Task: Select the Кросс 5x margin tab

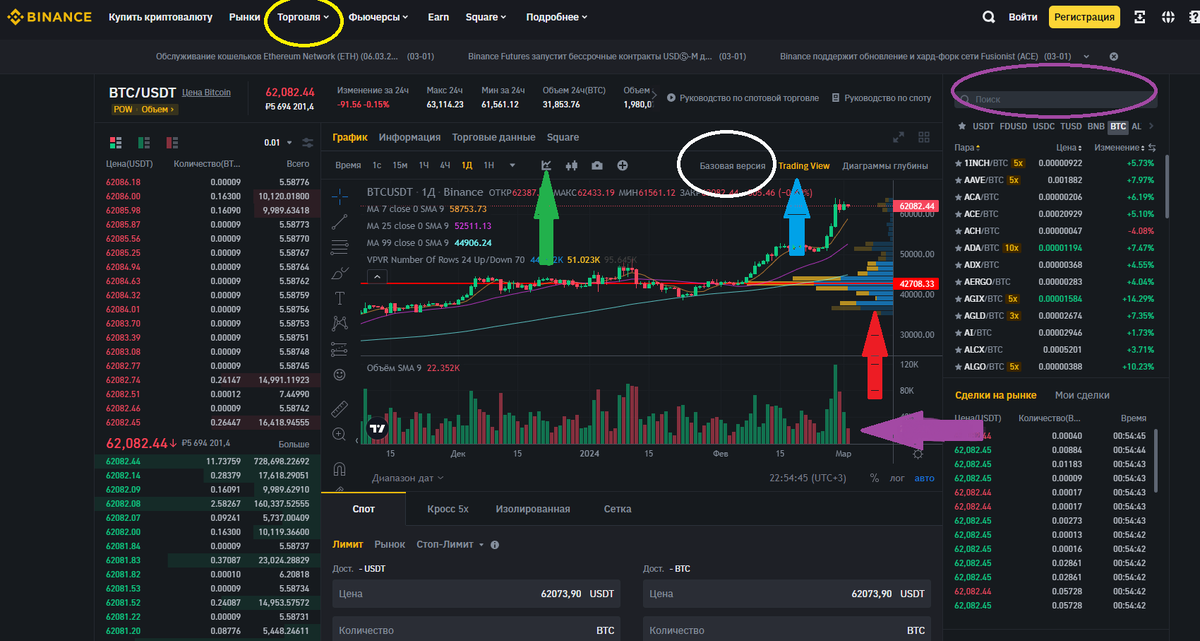Action: coord(448,509)
